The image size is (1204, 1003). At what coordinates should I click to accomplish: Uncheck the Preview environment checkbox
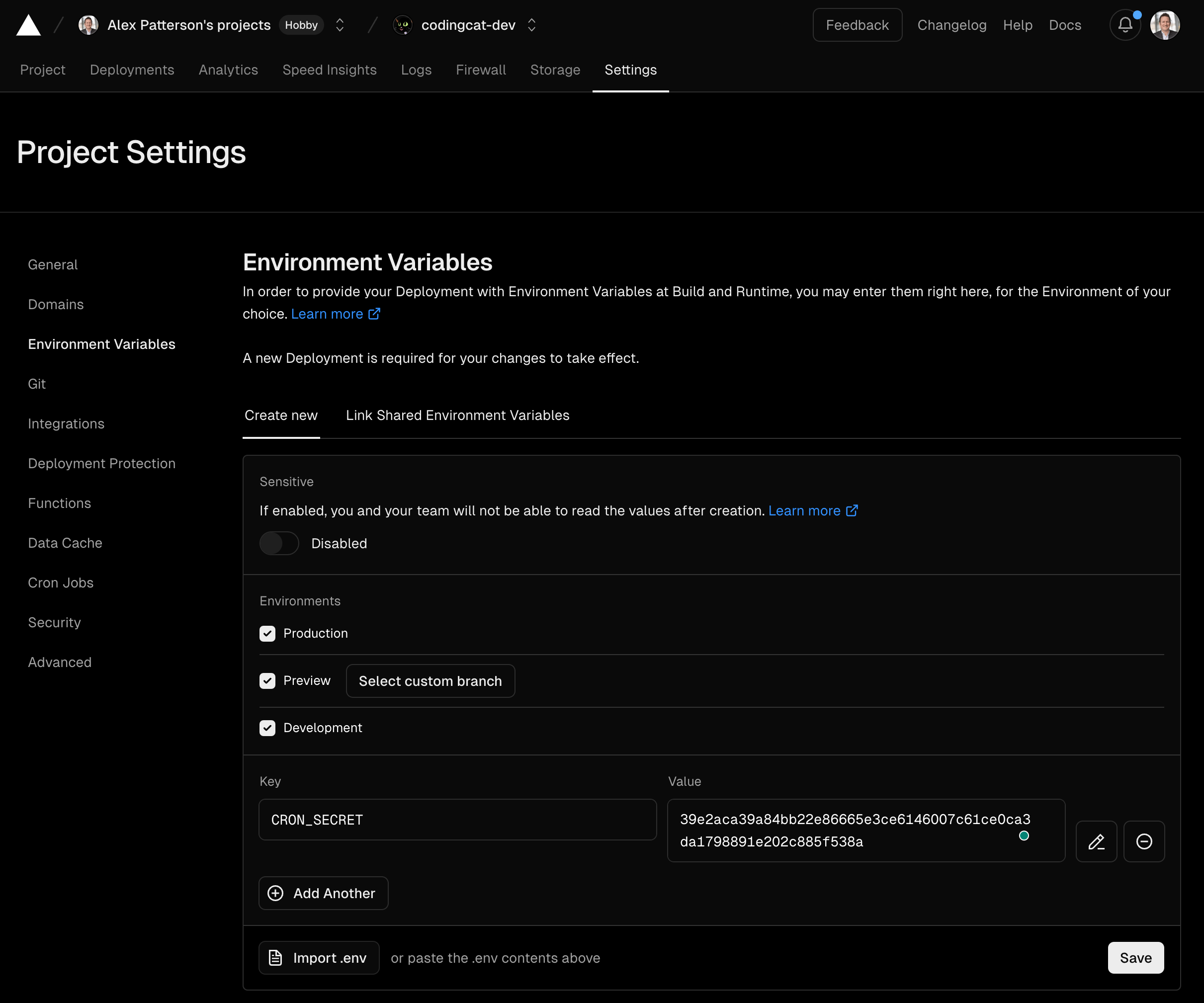(267, 681)
